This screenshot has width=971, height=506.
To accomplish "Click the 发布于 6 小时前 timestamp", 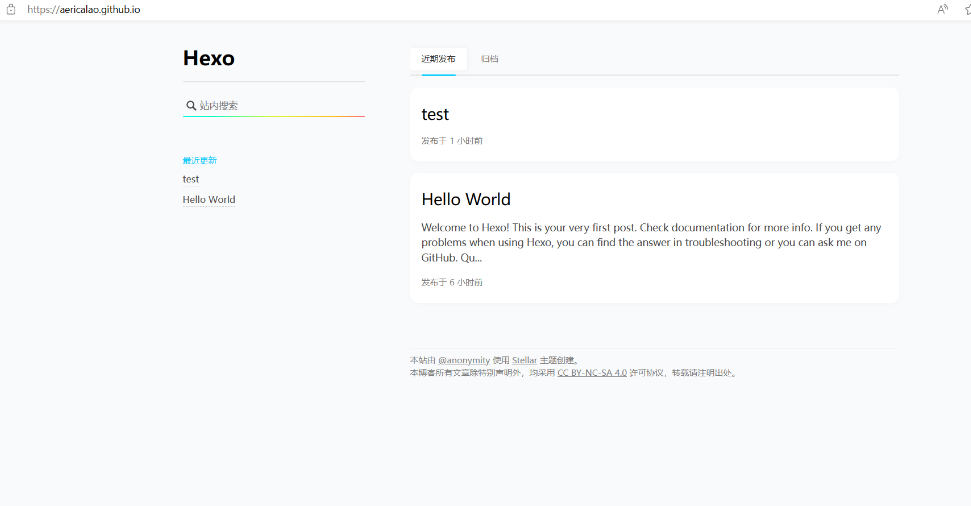I will [x=452, y=283].
